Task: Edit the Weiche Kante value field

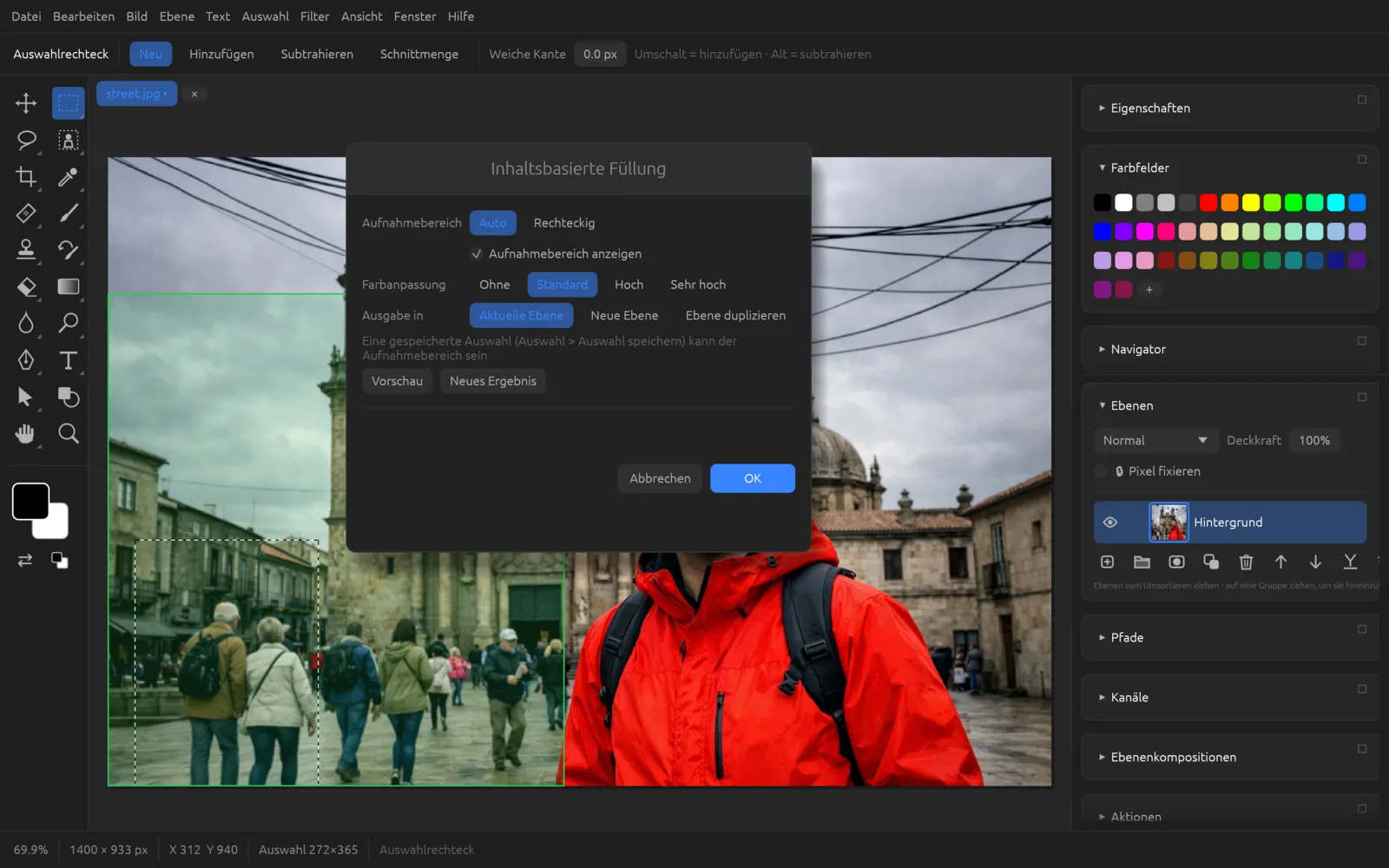Action: 600,55
